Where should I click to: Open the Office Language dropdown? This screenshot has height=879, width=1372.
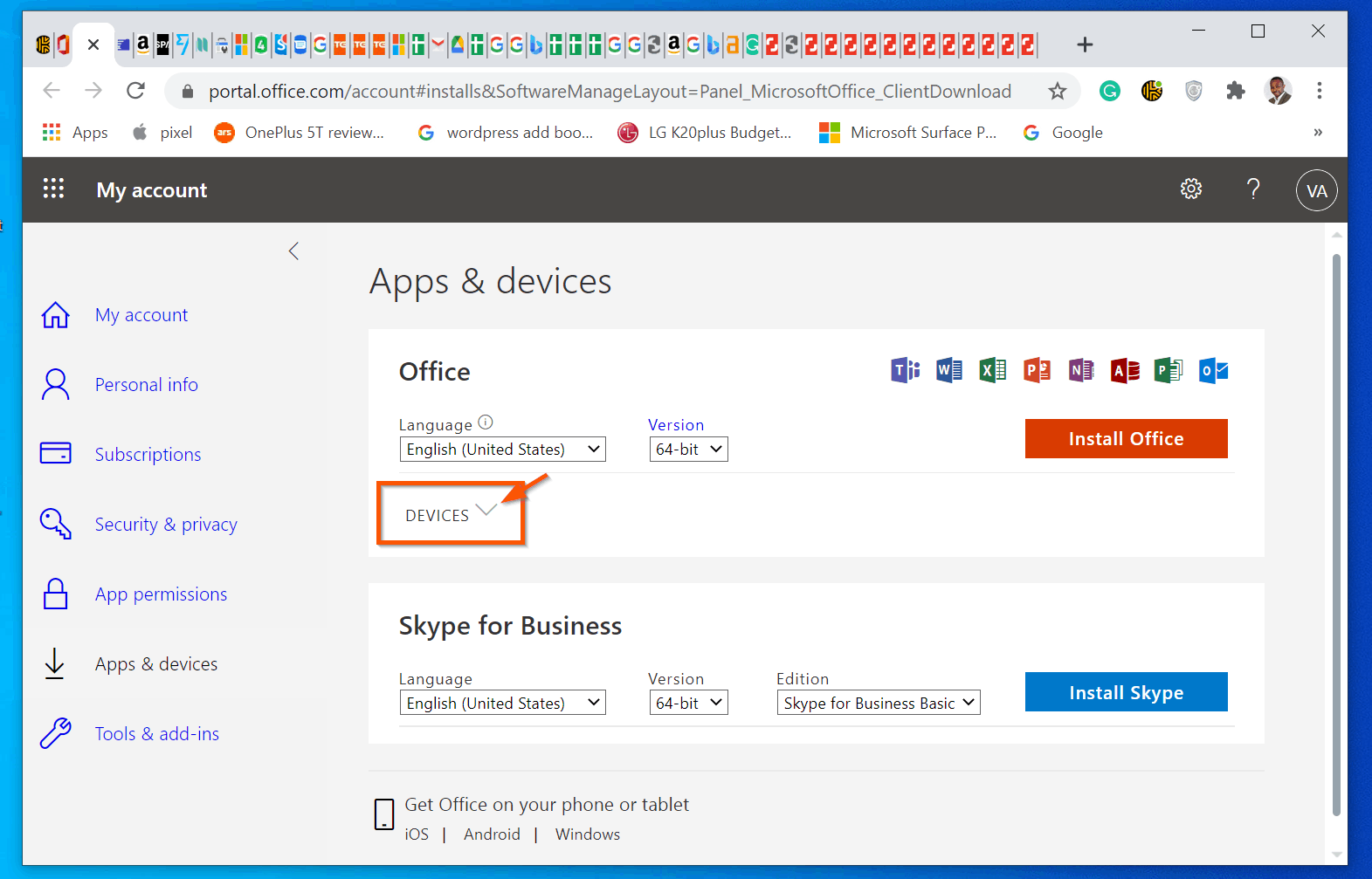(x=502, y=450)
